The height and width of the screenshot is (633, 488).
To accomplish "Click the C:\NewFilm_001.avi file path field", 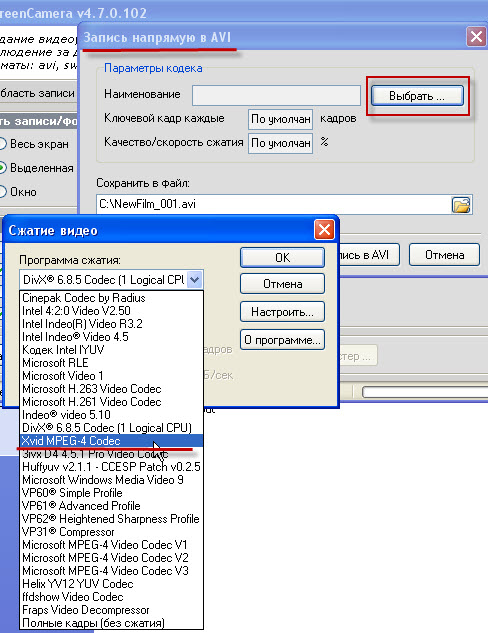I will [x=274, y=204].
